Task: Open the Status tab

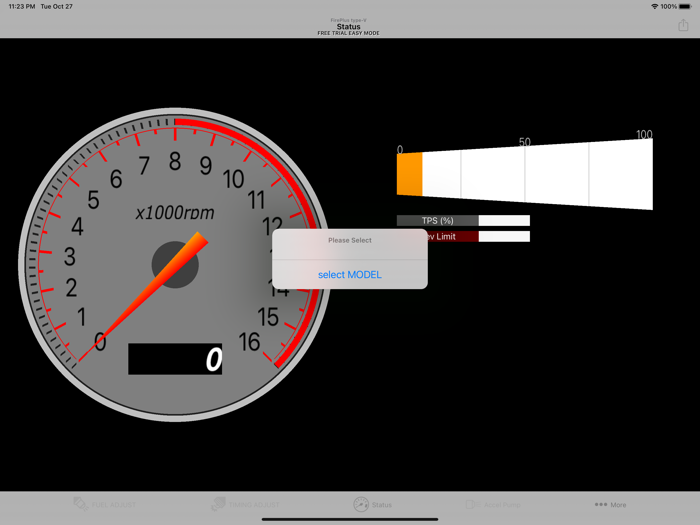Action: 372,504
